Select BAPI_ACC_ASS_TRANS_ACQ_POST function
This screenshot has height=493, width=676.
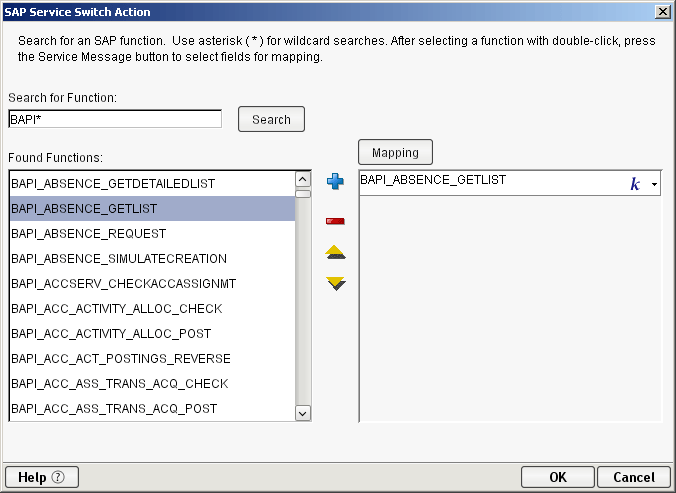(x=152, y=409)
